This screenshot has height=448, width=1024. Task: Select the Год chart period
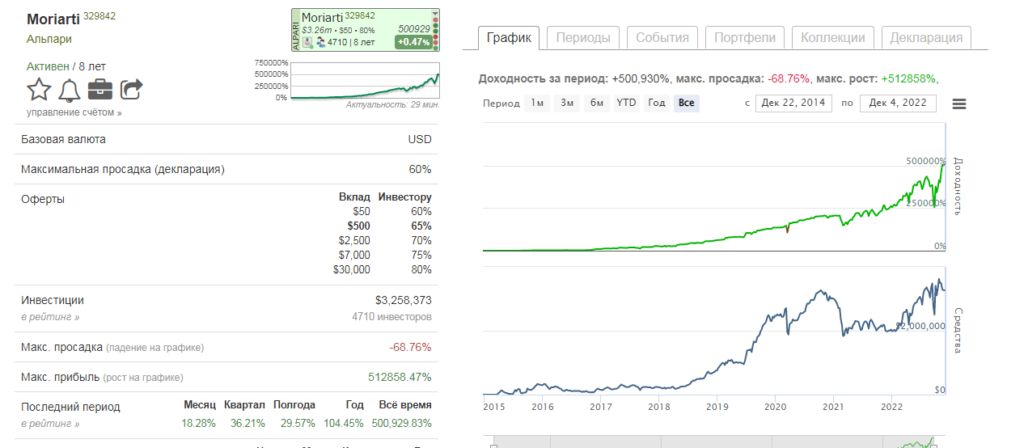pos(656,103)
